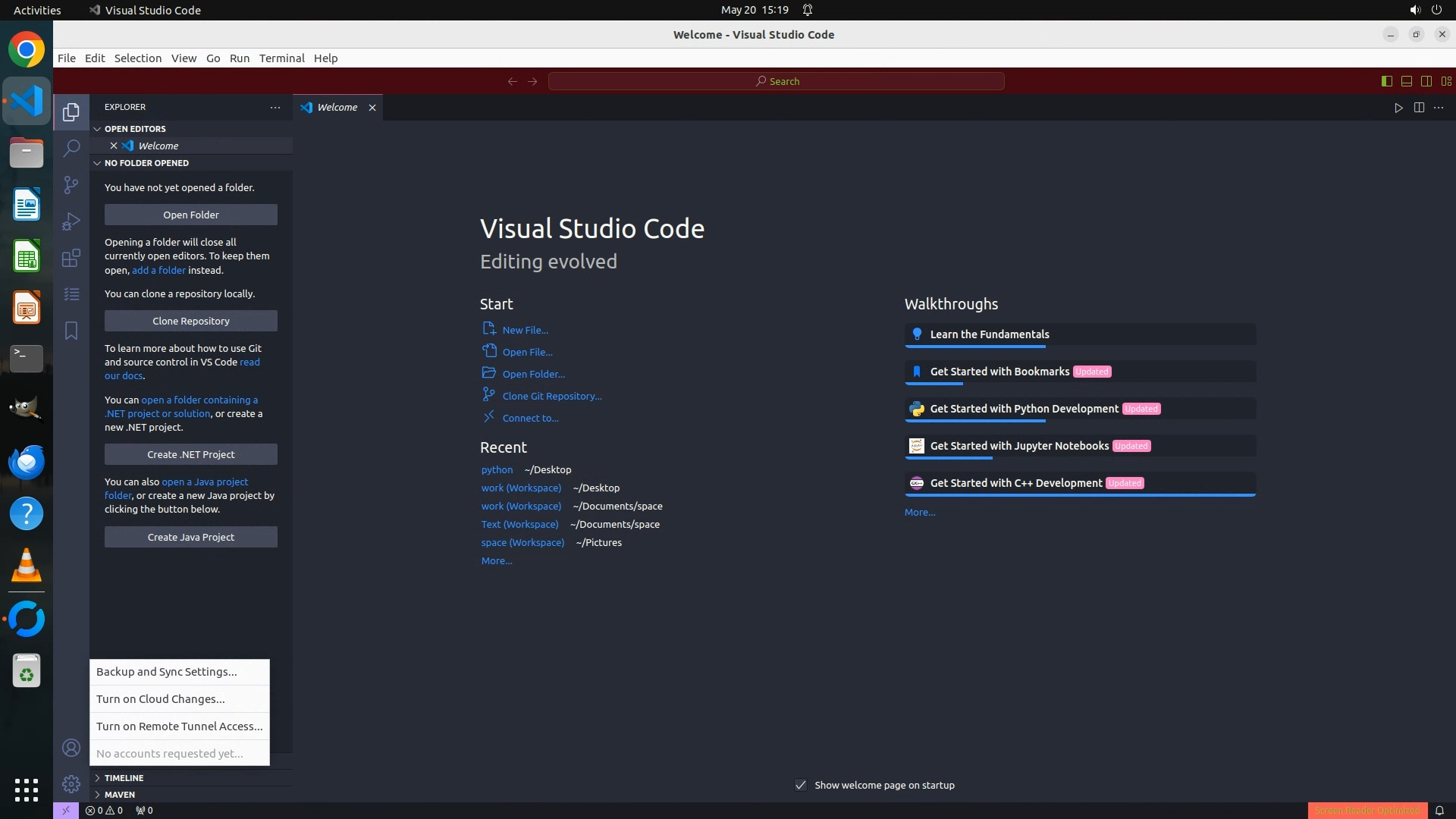Click the Clone Git Repository link
1456x819 pixels.
coord(551,396)
